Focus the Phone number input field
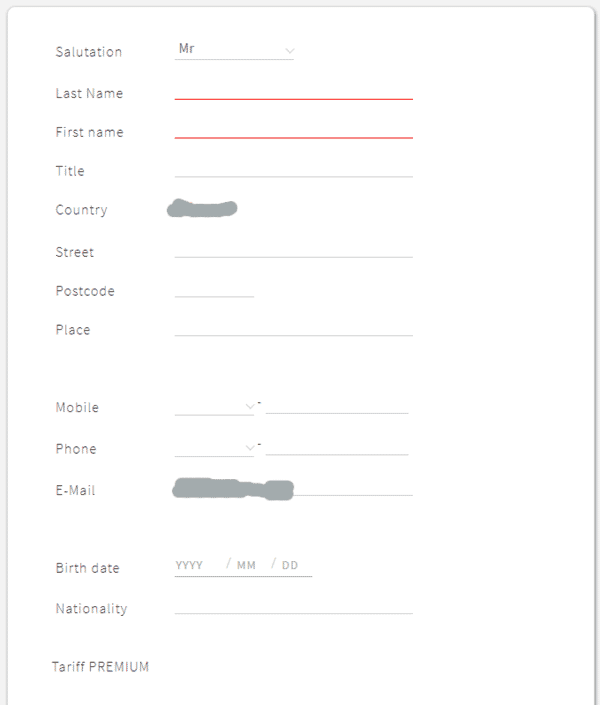 point(336,447)
